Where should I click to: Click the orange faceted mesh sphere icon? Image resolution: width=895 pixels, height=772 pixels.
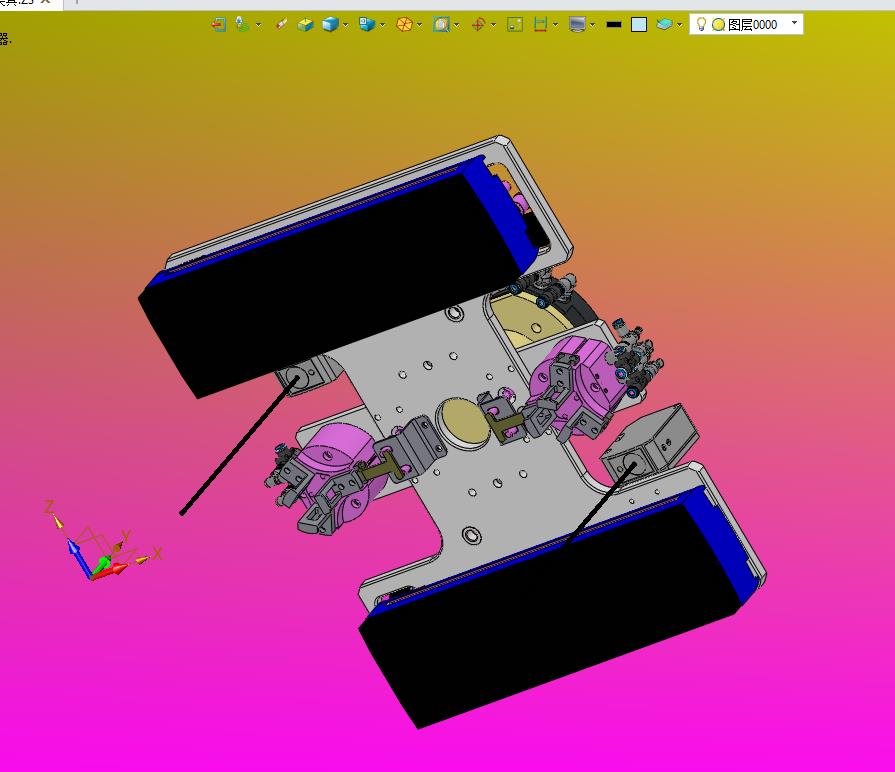(x=404, y=25)
